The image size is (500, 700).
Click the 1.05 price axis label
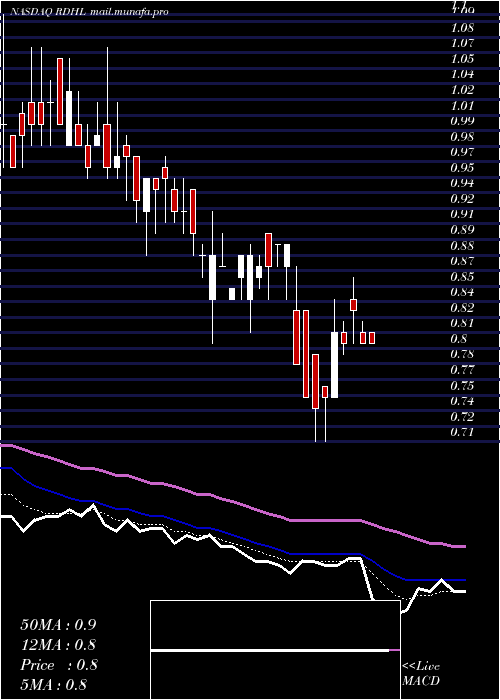coord(462,59)
